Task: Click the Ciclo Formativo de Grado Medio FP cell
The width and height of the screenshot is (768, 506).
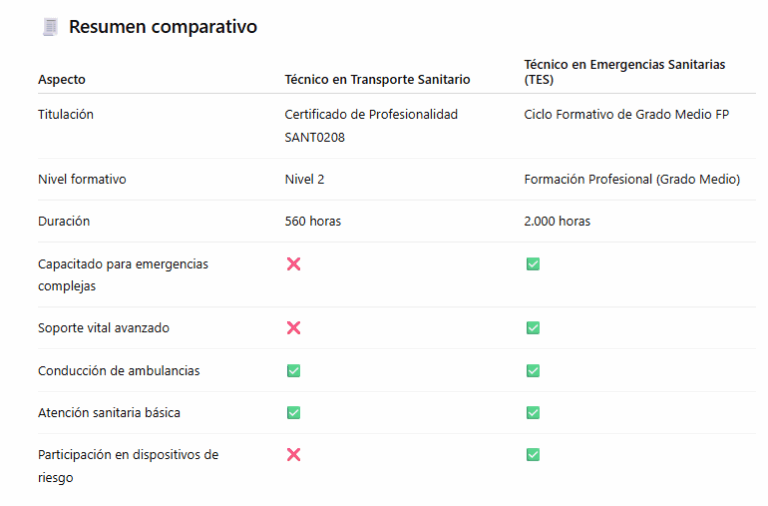Action: coord(626,115)
